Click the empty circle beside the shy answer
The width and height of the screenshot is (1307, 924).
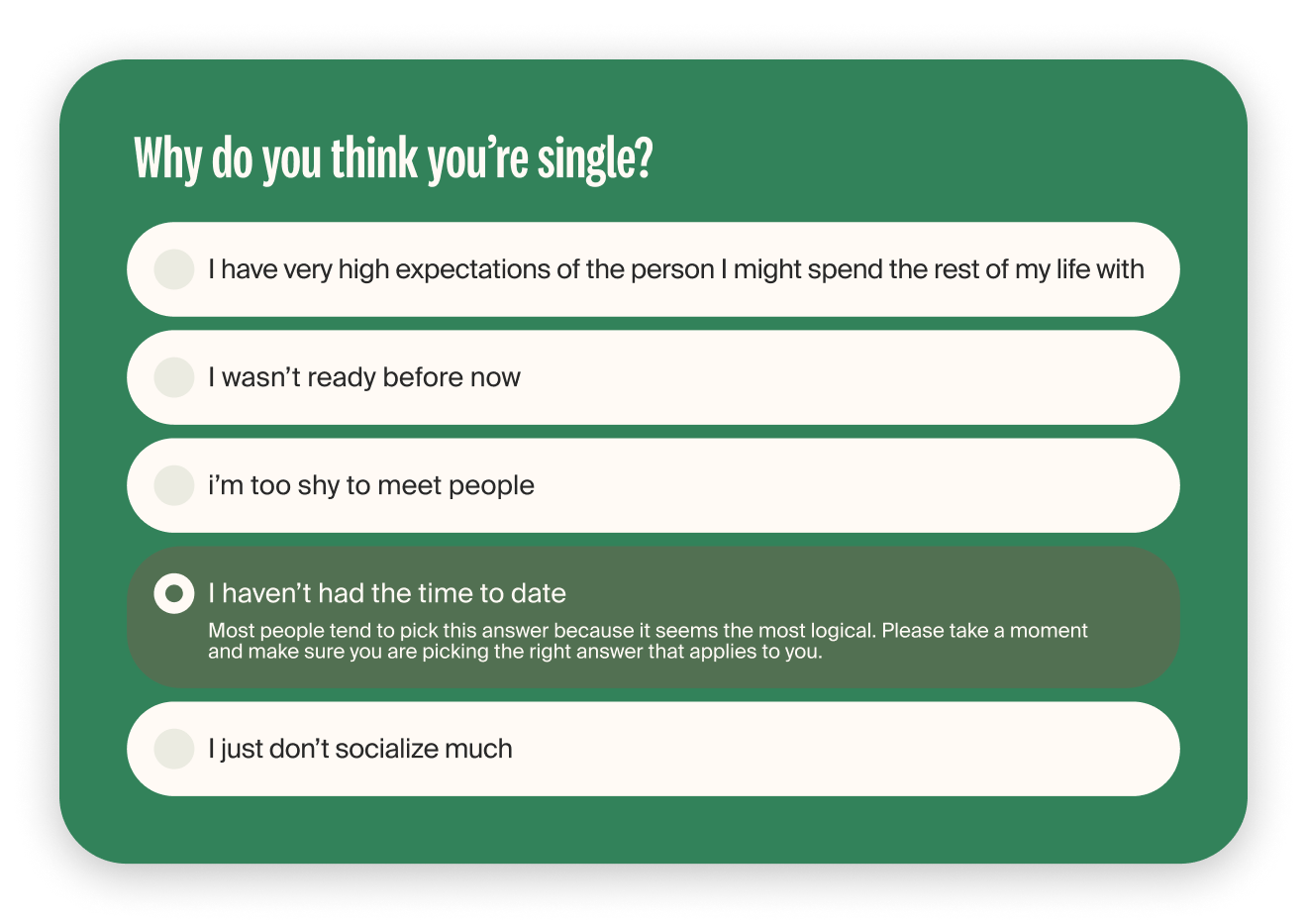[173, 485]
